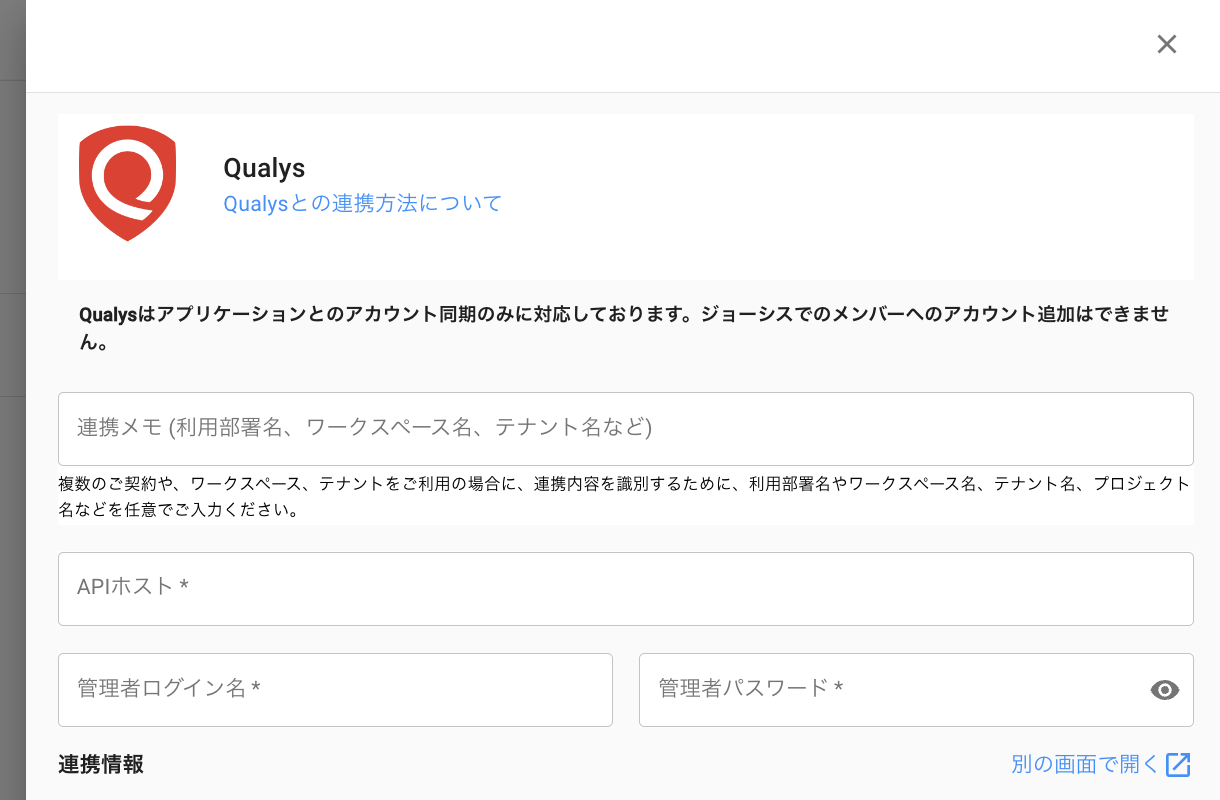The image size is (1220, 800).
Task: Close the Qualys integration panel
Action: [x=1166, y=44]
